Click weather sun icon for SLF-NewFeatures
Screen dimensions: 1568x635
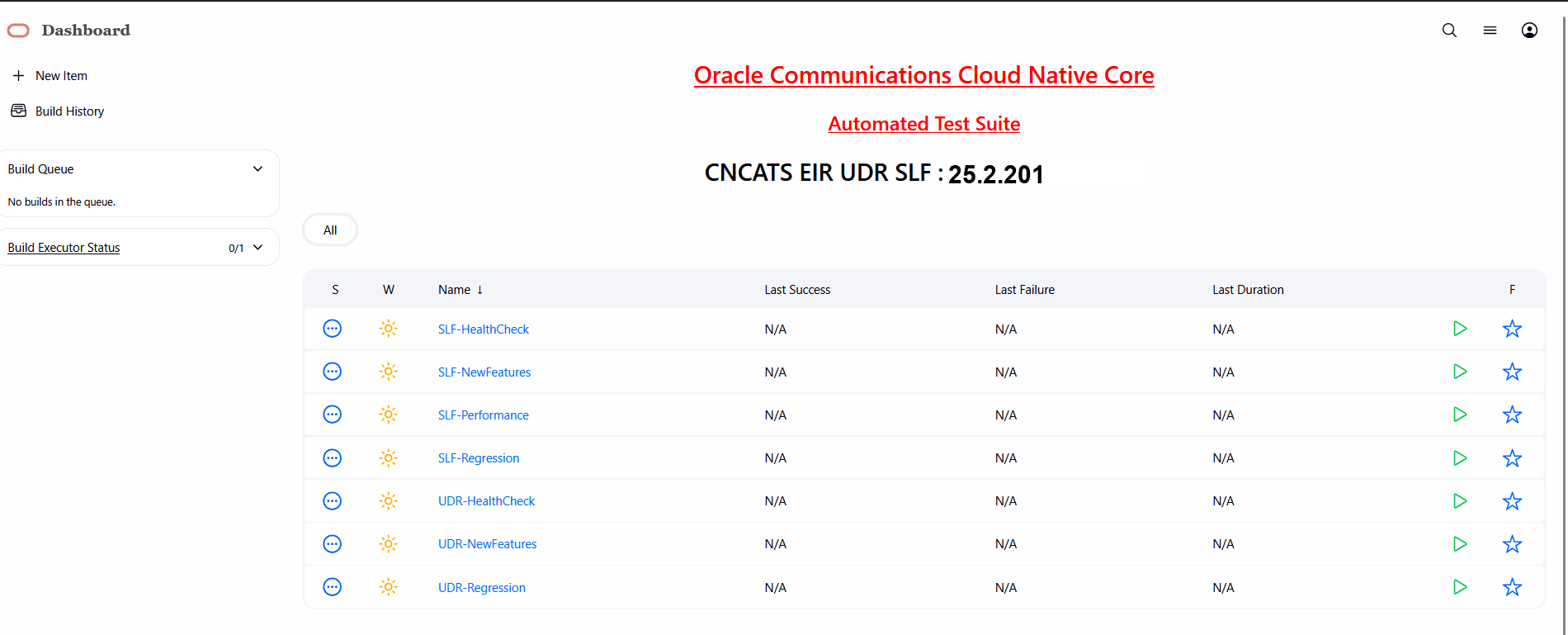point(388,372)
